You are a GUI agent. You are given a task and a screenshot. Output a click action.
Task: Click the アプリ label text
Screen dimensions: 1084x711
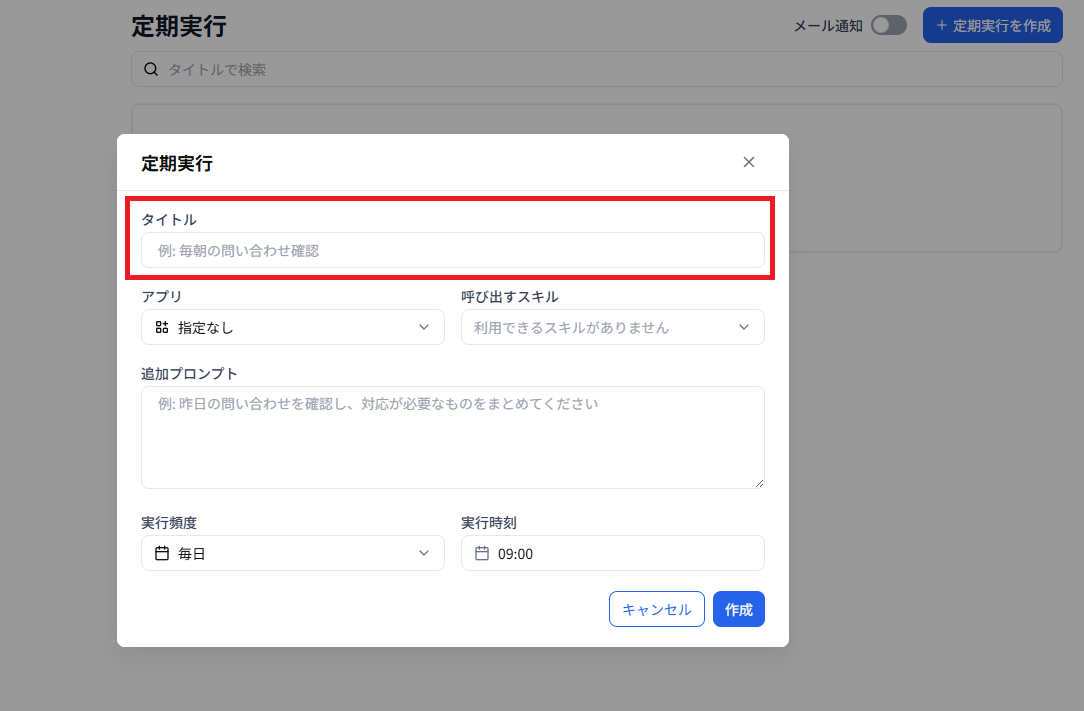pyautogui.click(x=162, y=297)
